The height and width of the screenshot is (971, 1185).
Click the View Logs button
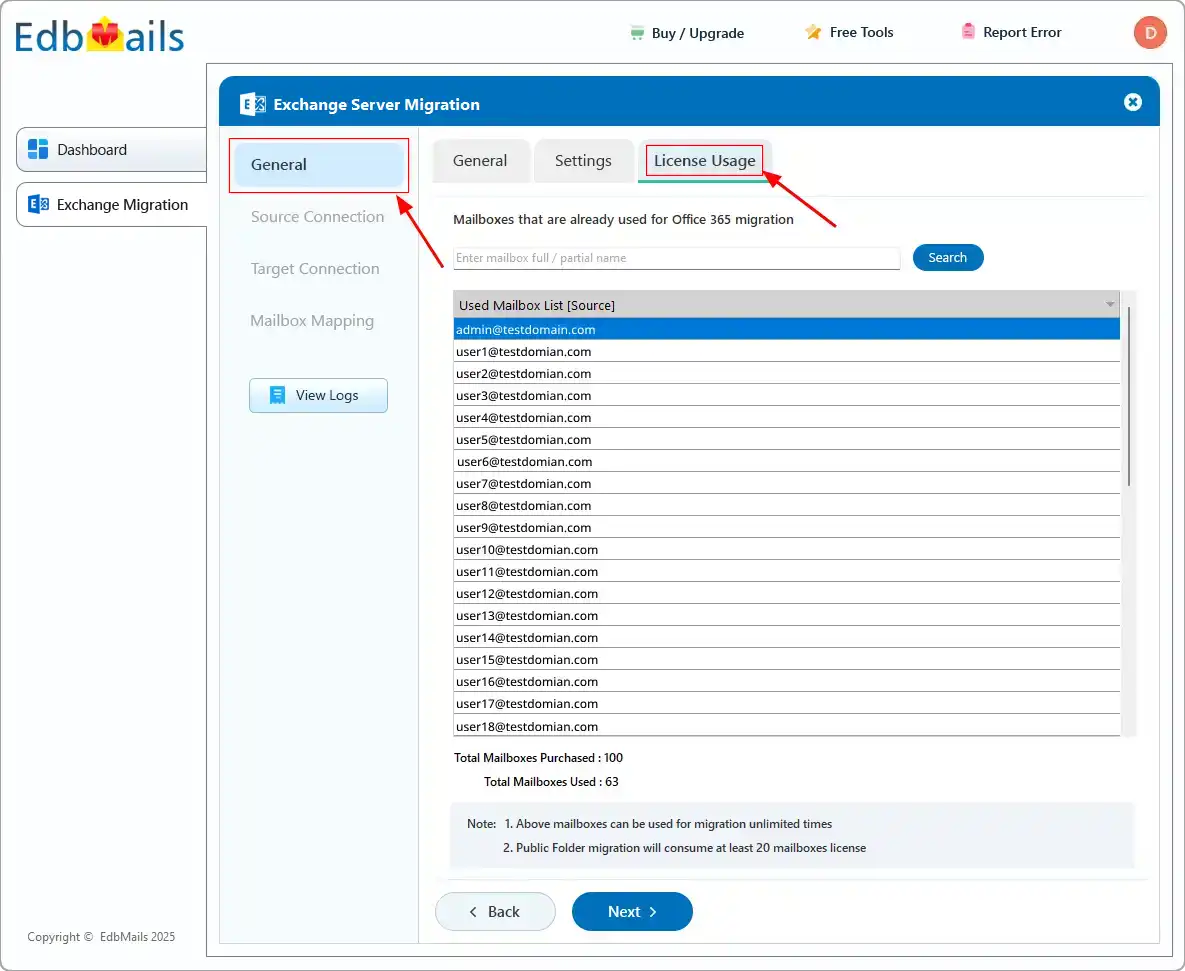[318, 395]
